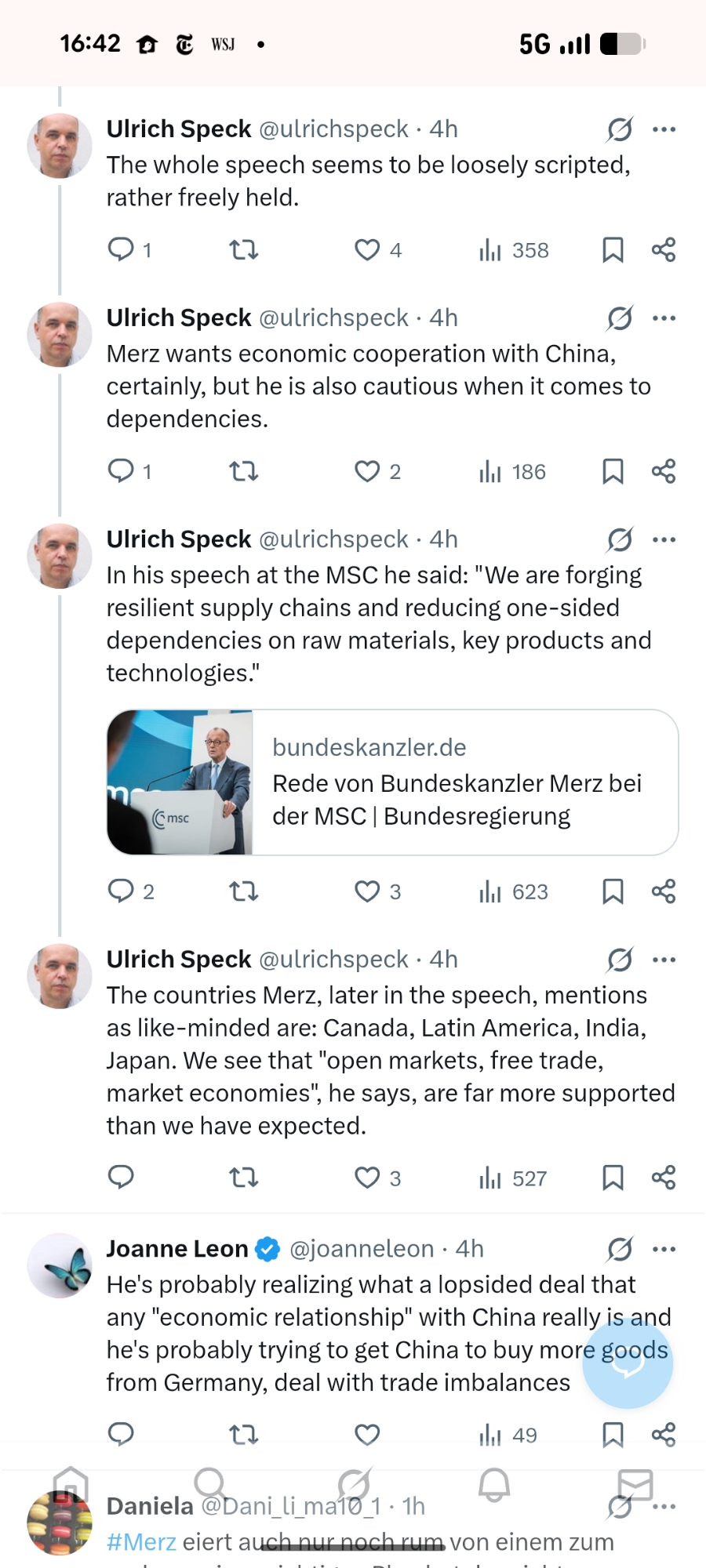This screenshot has width=706, height=1568.
Task: Reply to the "loosely scripted" post
Action: (121, 249)
